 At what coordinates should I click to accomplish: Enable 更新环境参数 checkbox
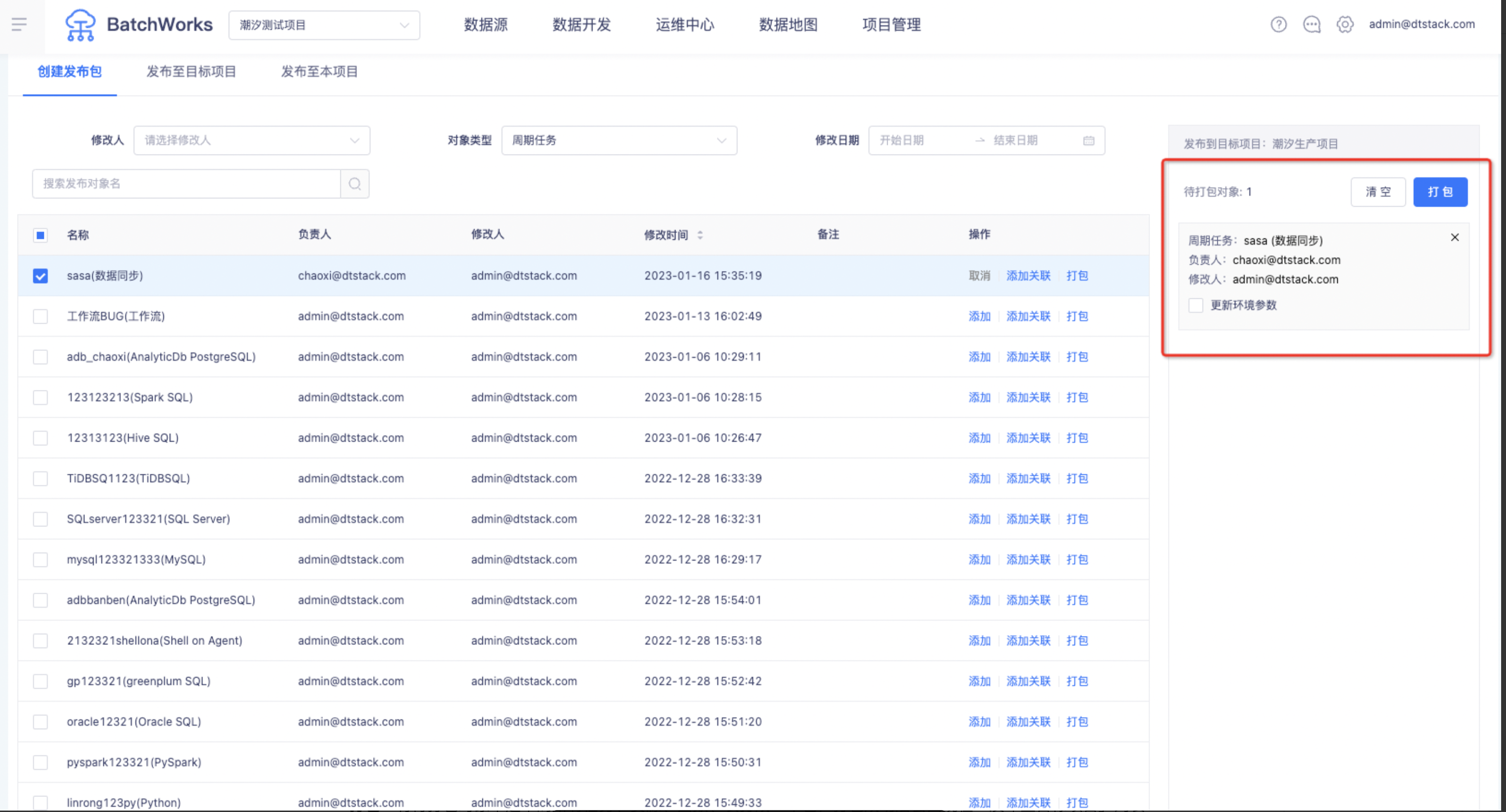coord(1195,305)
